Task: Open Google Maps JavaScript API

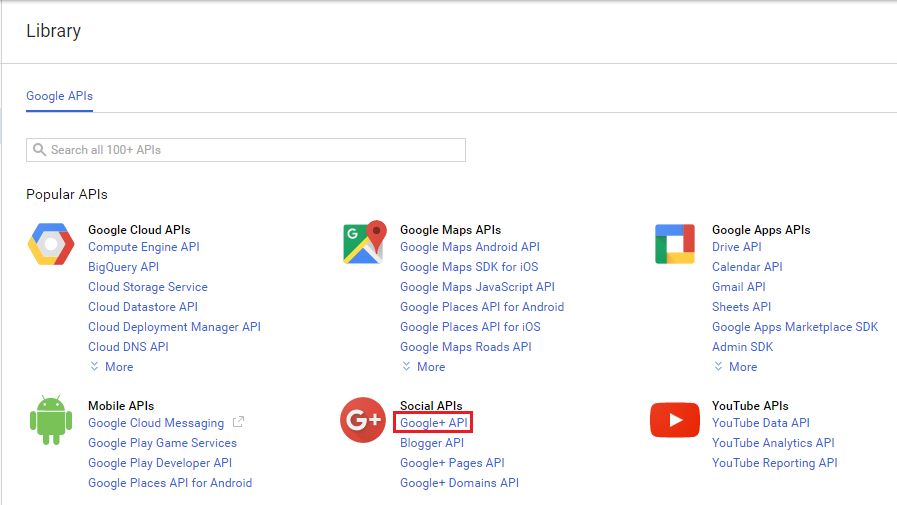Action: tap(477, 287)
